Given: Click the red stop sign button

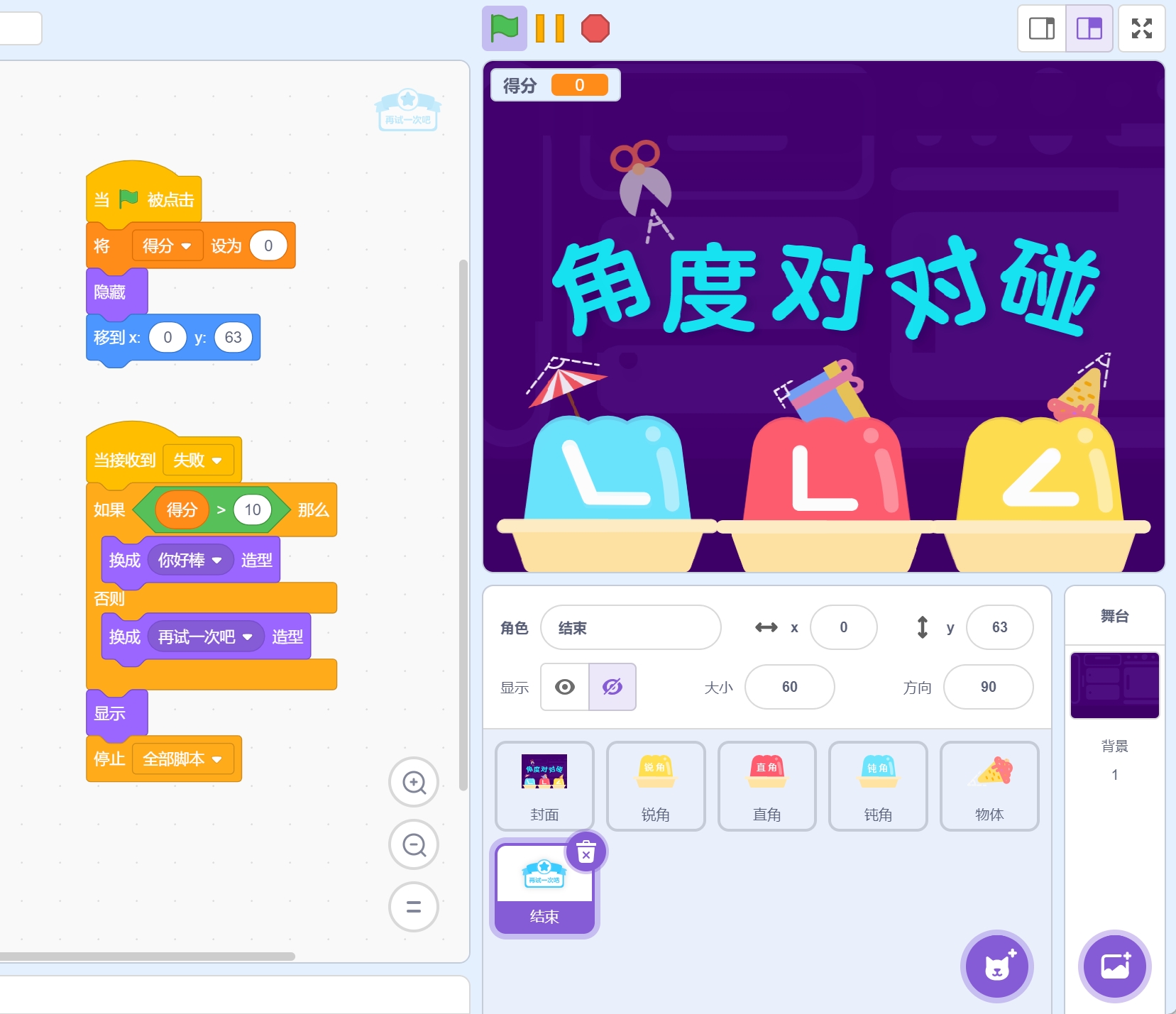Looking at the screenshot, I should [595, 28].
